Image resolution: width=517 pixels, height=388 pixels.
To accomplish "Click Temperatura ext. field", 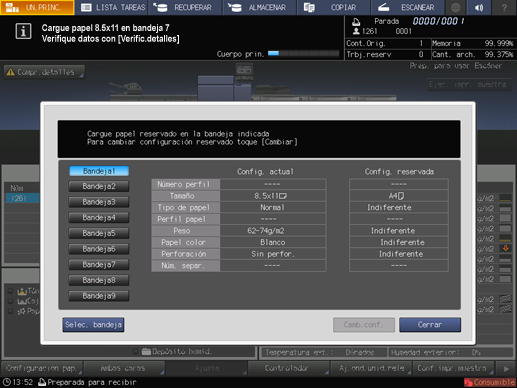I will tap(323, 352).
